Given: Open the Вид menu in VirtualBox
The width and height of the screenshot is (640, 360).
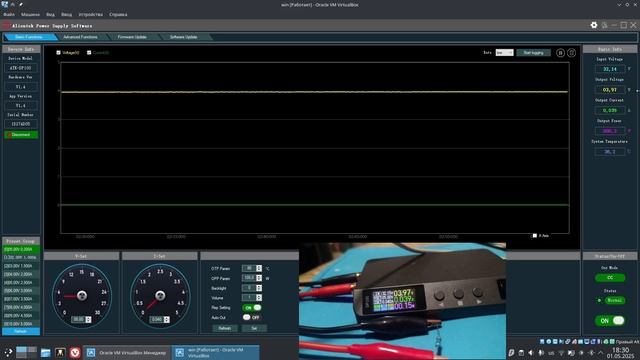Looking at the screenshot, I should tap(50, 14).
